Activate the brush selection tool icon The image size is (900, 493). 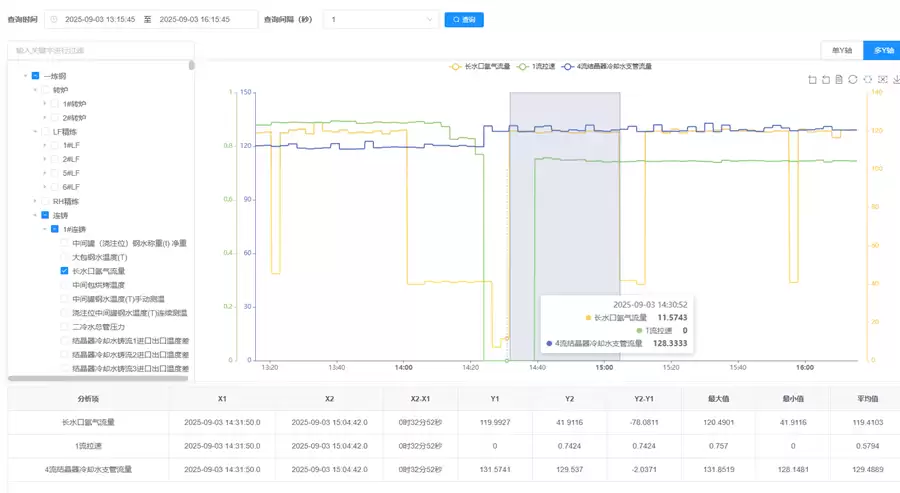click(868, 80)
